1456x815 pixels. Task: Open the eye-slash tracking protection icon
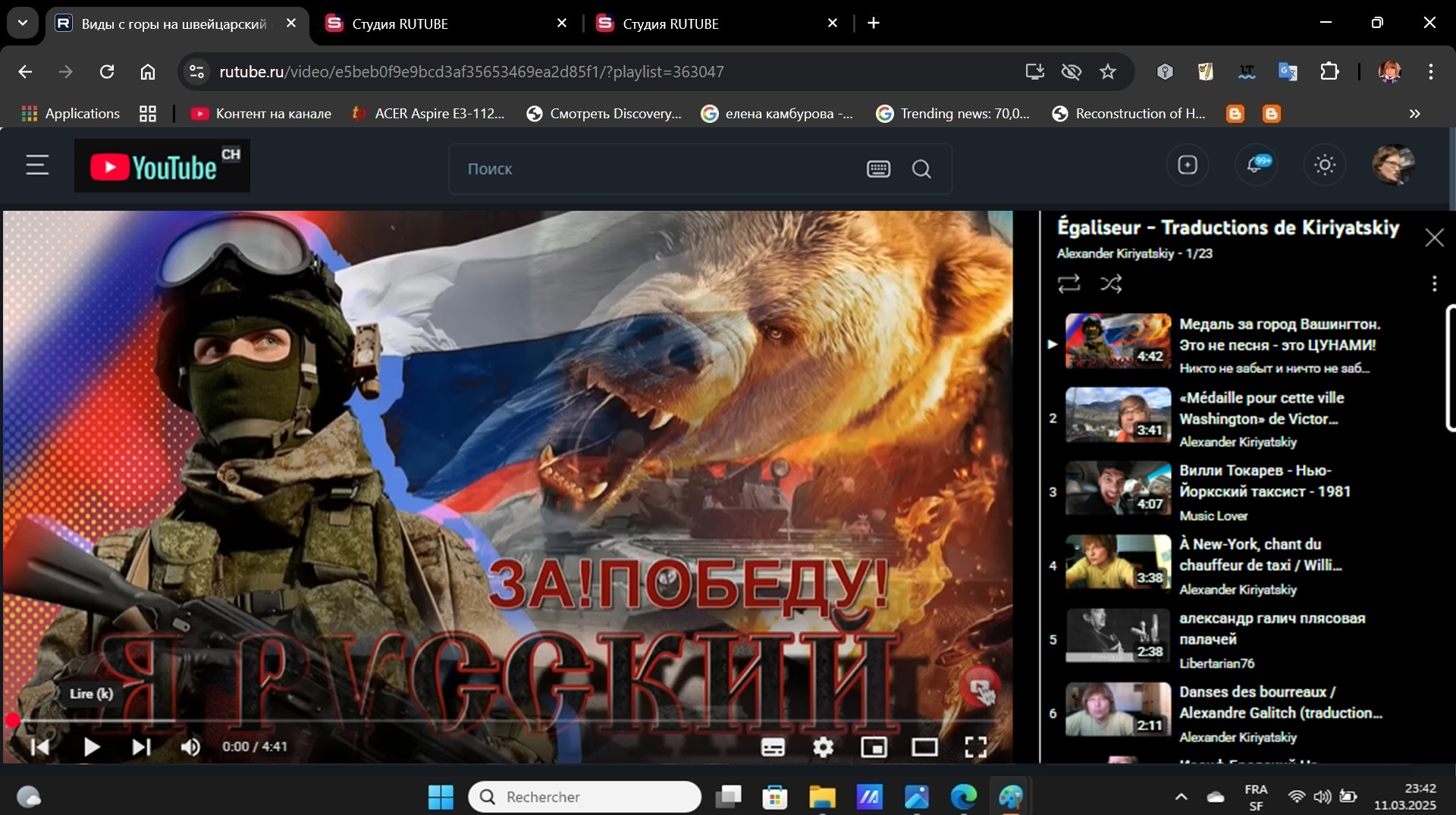point(1072,72)
